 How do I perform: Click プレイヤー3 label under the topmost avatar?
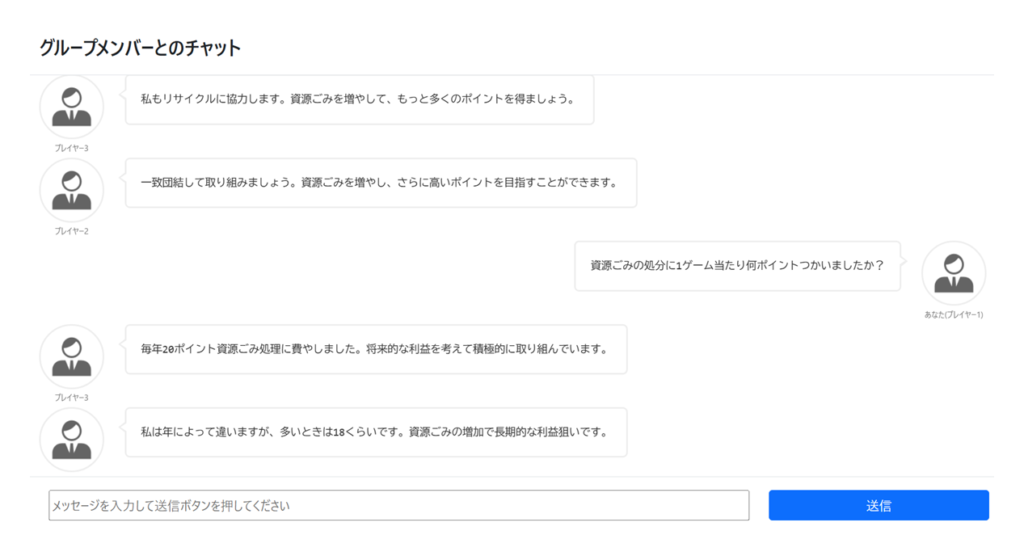71,148
